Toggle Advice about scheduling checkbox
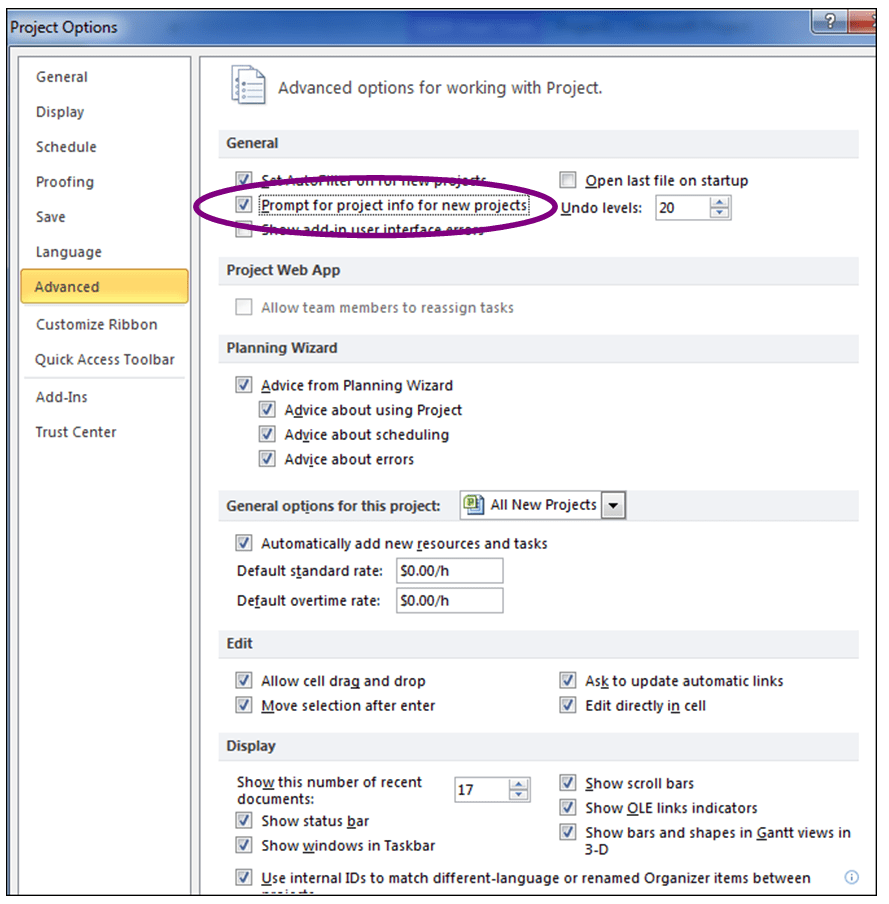The height and width of the screenshot is (904, 889). click(x=267, y=434)
